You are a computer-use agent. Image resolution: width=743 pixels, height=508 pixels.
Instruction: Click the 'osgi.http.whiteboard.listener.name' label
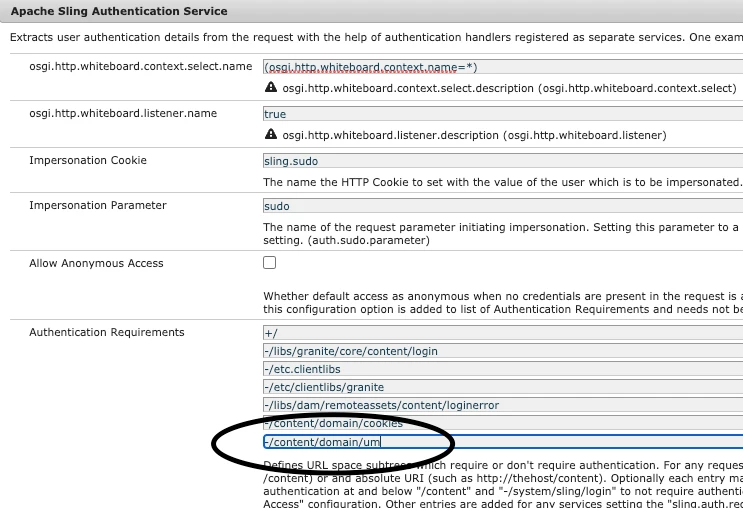click(x=123, y=113)
